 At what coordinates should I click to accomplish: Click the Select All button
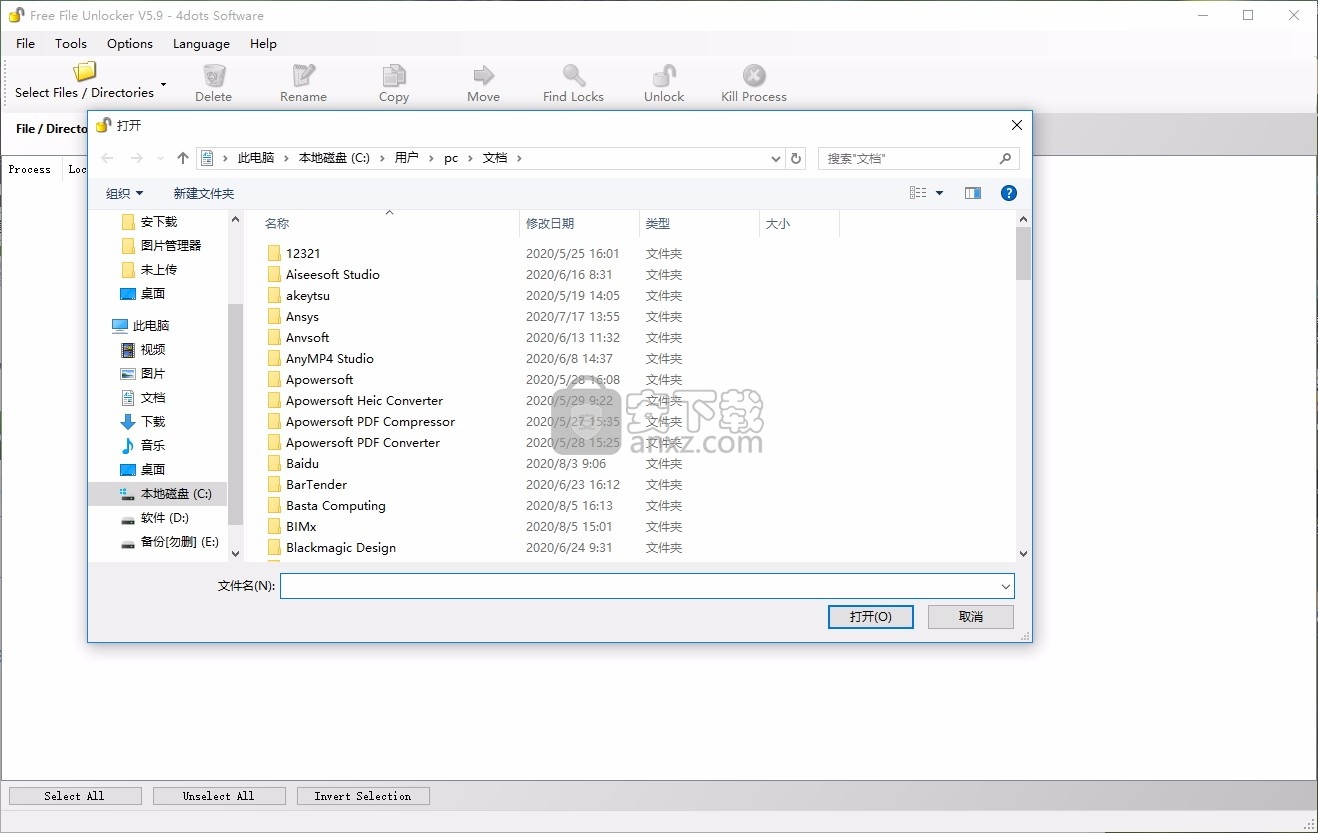pos(75,796)
